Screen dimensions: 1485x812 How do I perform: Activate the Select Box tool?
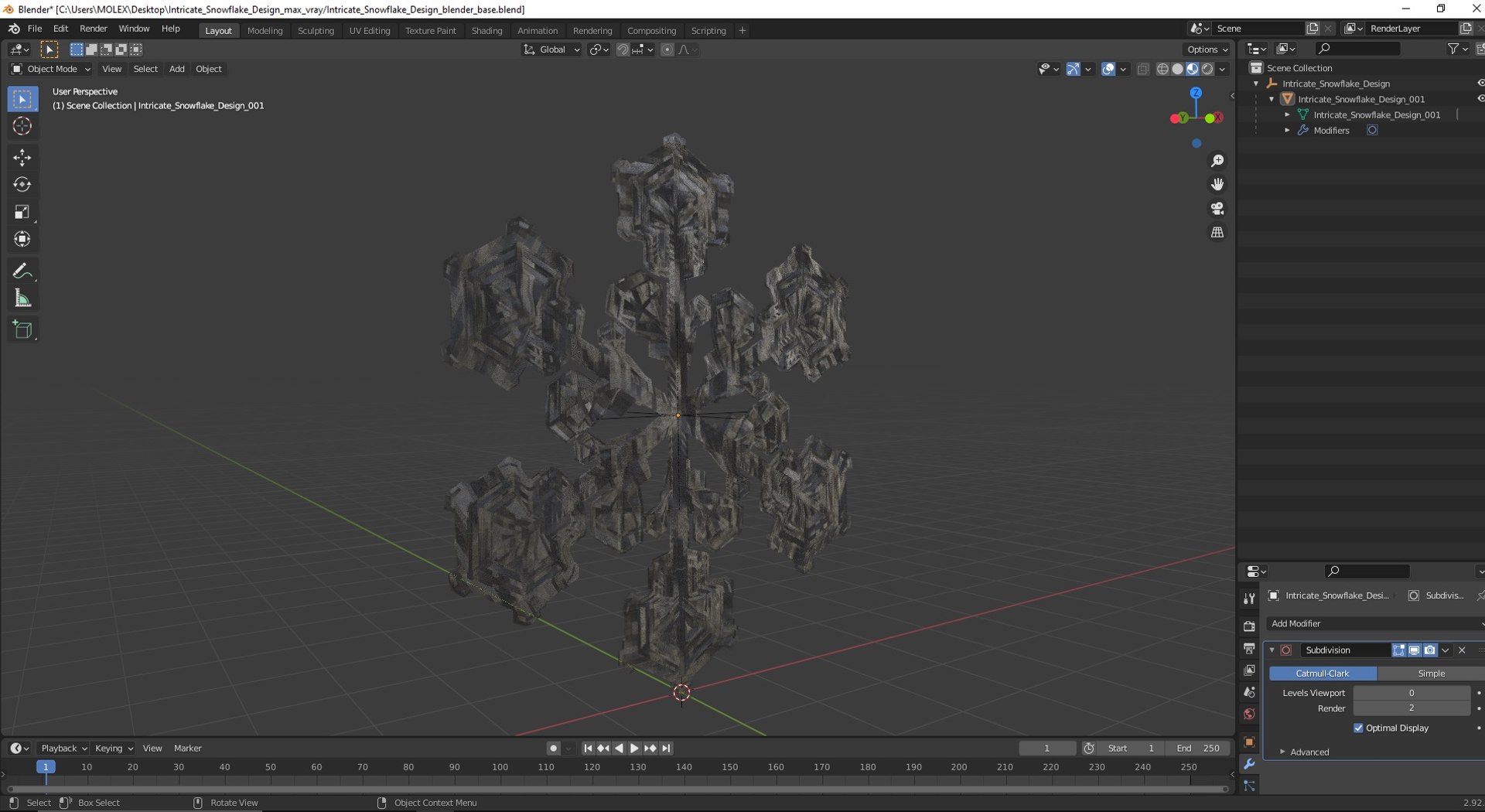coord(22,99)
